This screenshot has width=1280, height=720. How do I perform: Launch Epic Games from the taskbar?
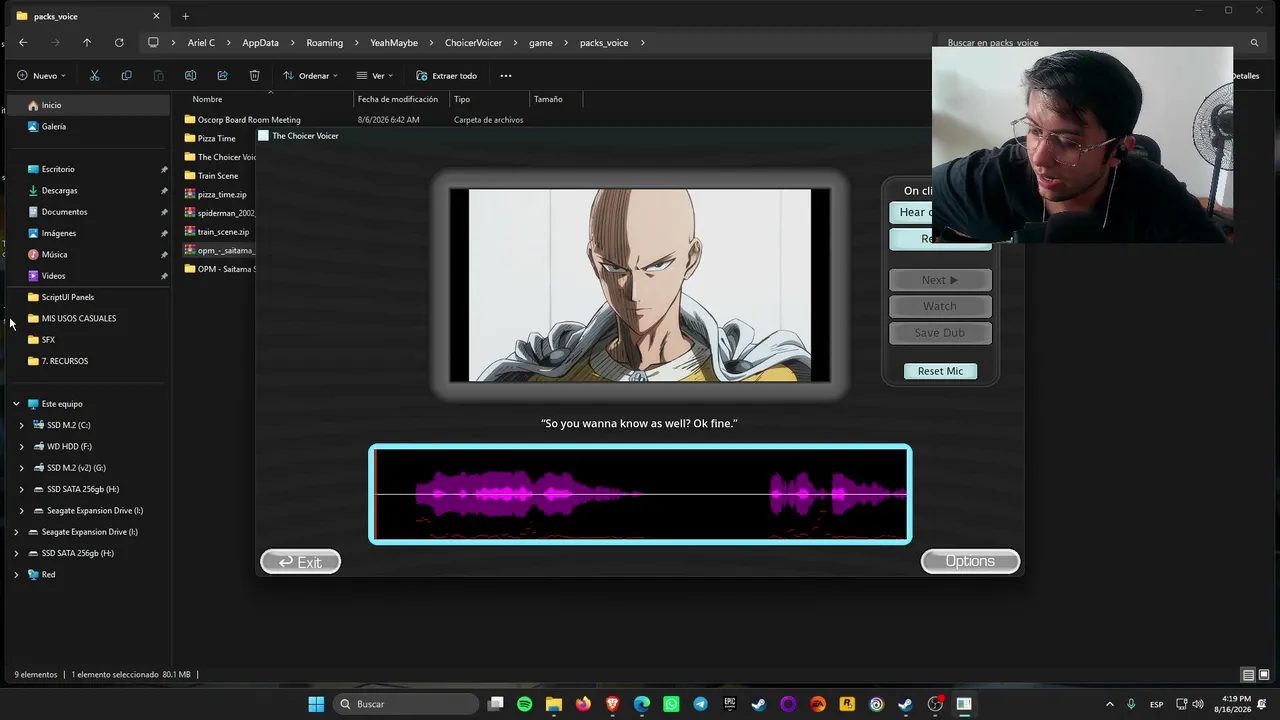[730, 704]
